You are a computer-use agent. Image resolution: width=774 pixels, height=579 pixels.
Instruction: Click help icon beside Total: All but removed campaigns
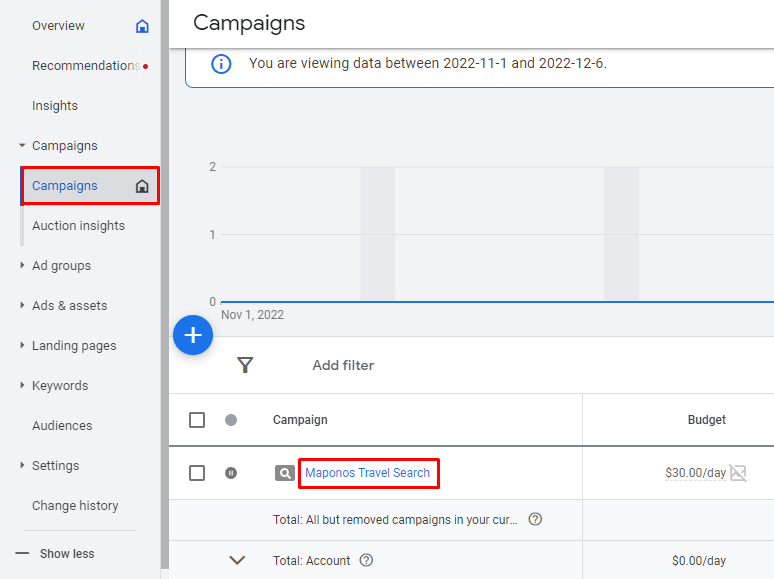pyautogui.click(x=535, y=519)
